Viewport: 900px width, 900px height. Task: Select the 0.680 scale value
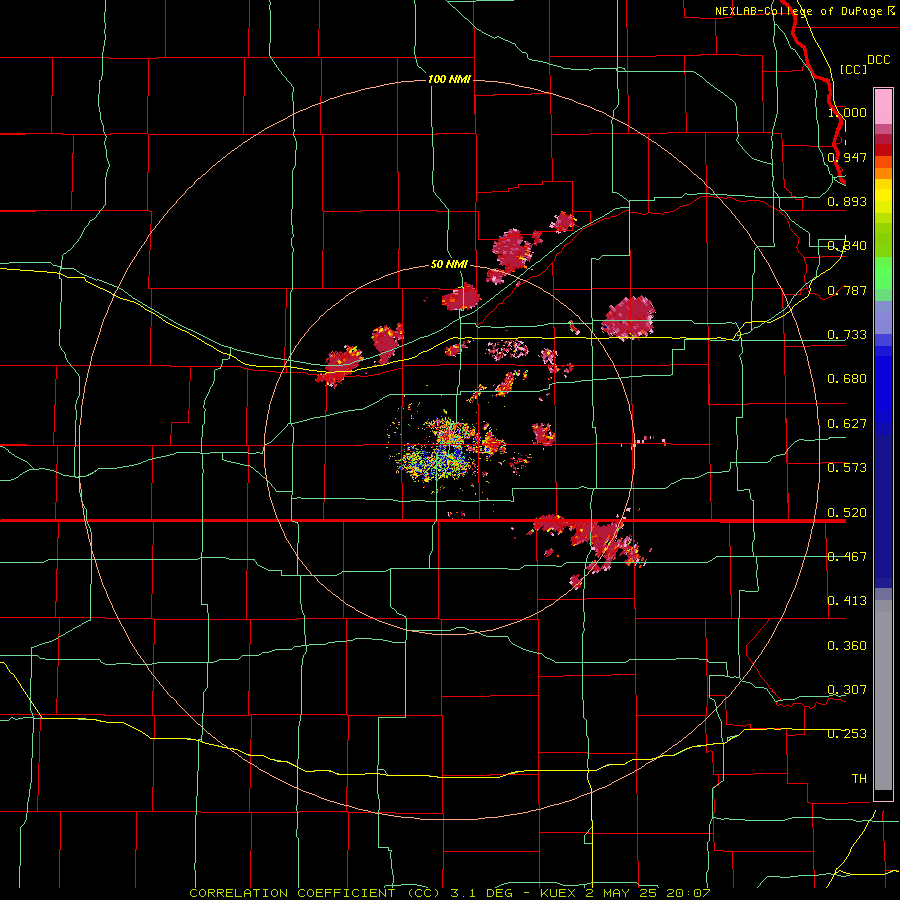[x=847, y=379]
